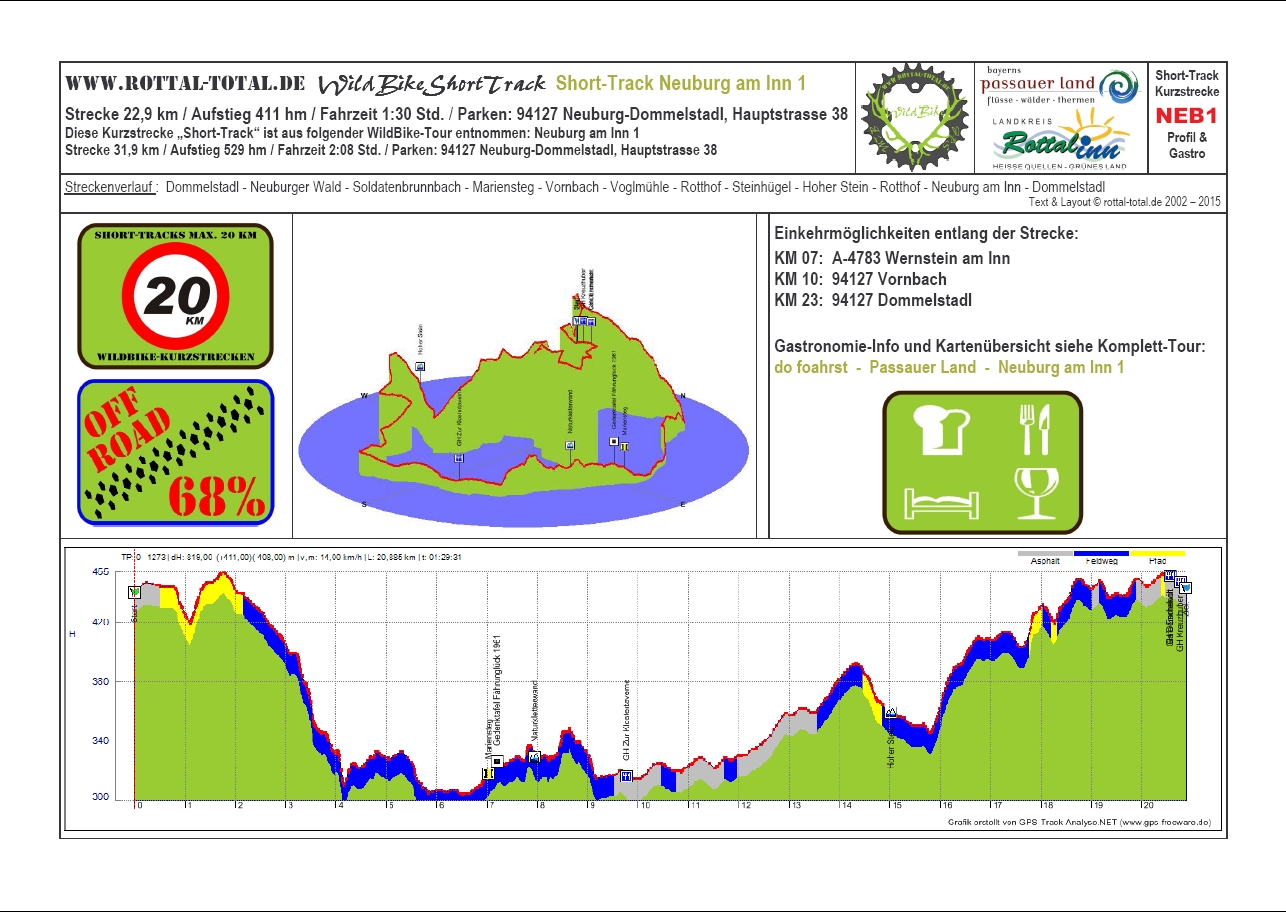Screen dimensions: 1286x912
Task: Click the Naturkletterwand marker on elevation profile
Action: 535,757
